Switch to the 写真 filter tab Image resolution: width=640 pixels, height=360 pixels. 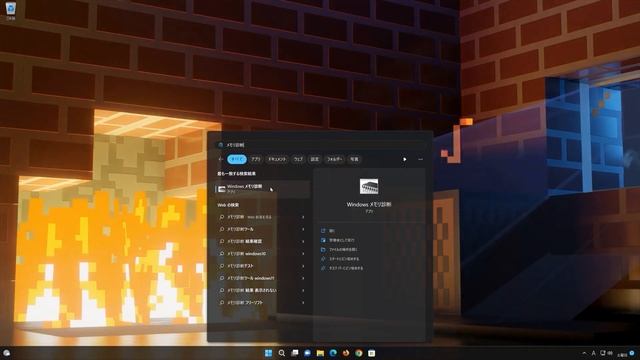354,159
